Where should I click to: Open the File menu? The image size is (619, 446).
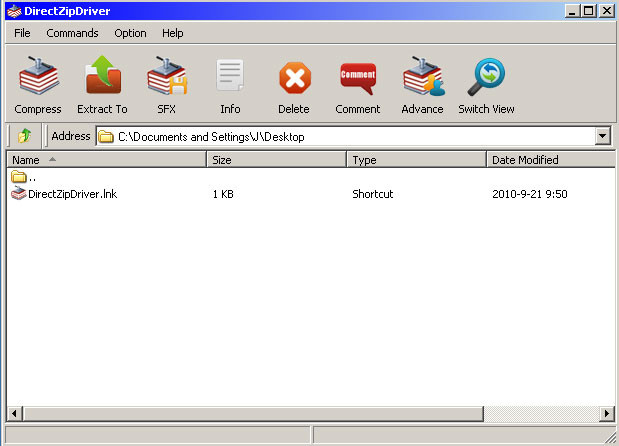click(x=22, y=33)
